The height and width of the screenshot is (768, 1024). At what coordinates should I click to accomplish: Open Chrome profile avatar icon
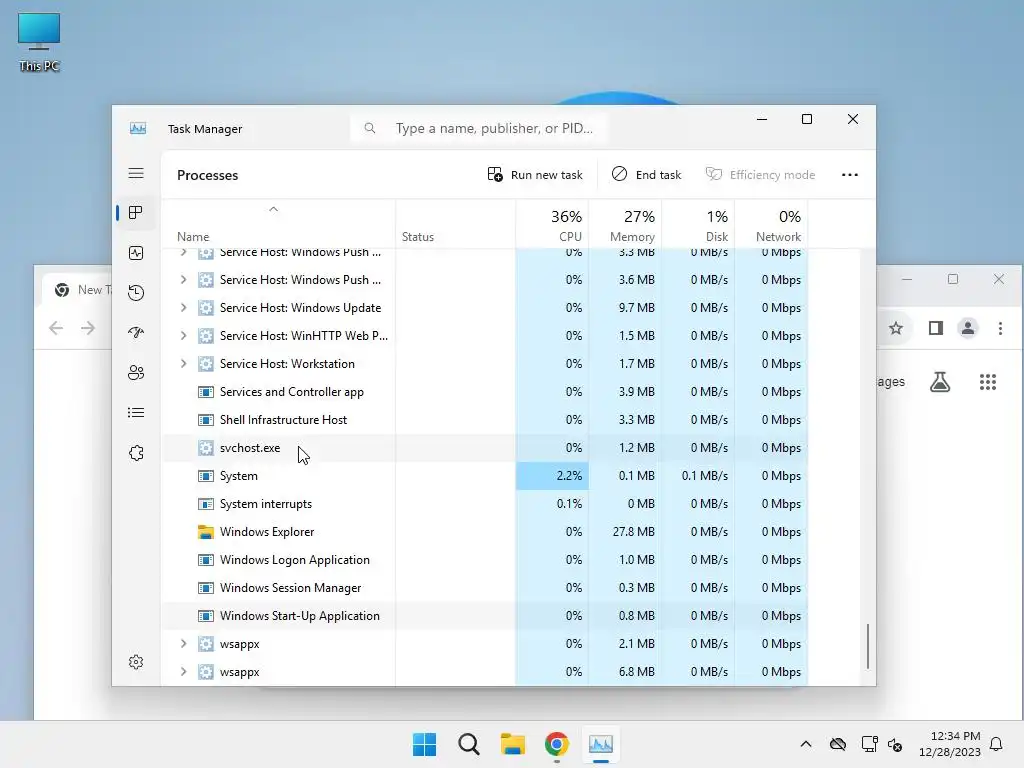[968, 328]
